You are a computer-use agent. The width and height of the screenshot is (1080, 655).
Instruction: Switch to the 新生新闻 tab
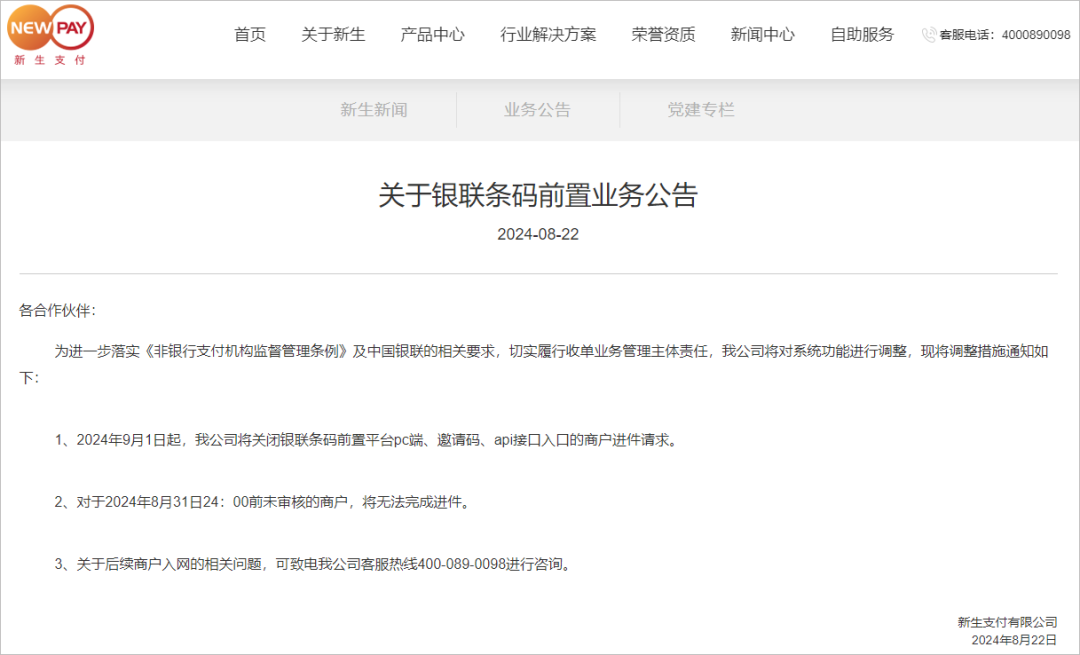(x=372, y=109)
